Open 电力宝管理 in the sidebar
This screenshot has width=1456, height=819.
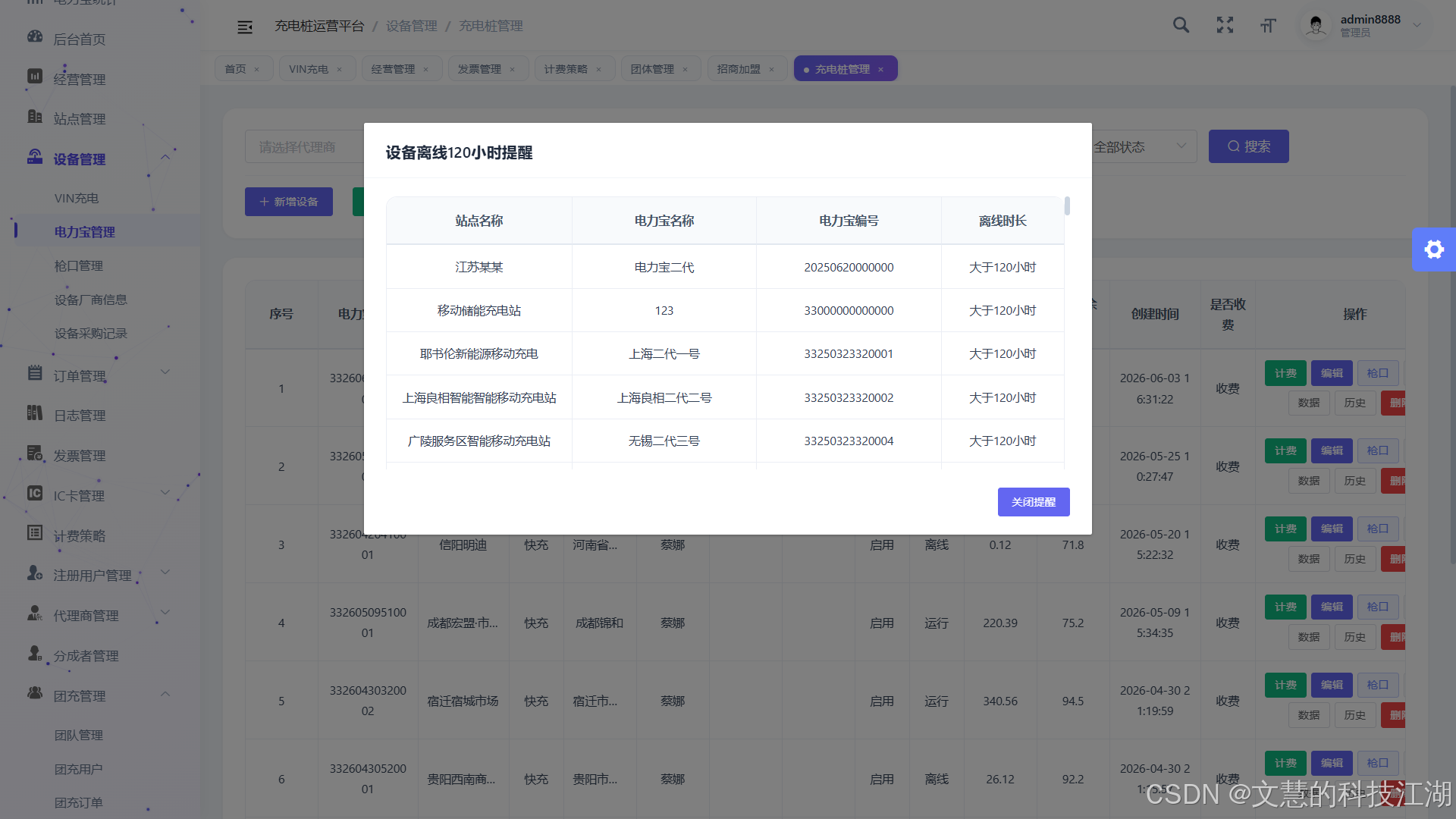(x=84, y=232)
